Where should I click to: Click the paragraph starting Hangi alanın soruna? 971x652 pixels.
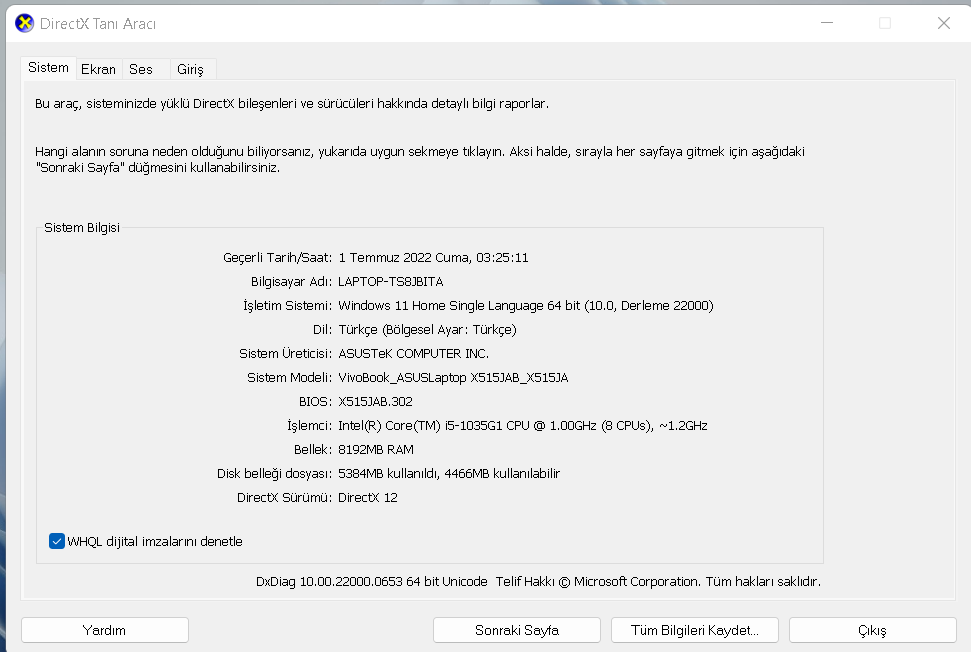(x=420, y=160)
